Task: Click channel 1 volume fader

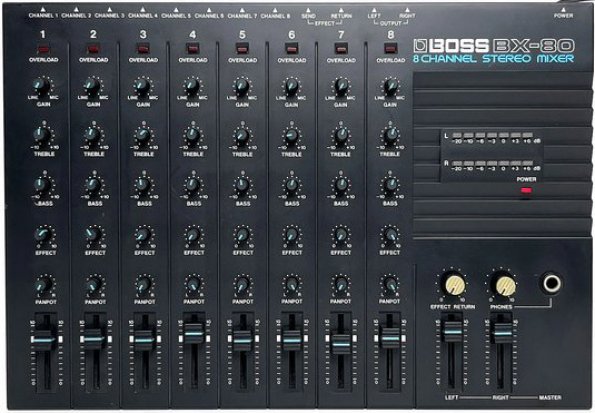Action: [x=45, y=339]
